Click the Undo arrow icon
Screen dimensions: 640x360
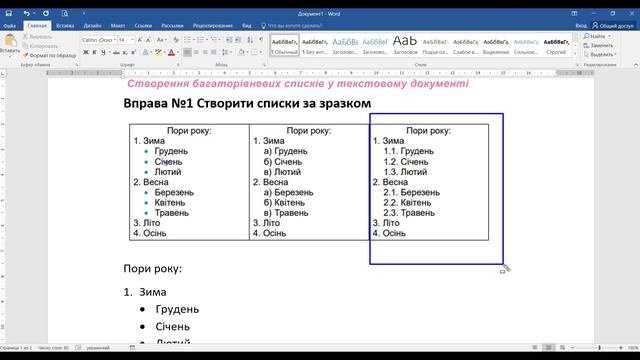(26, 13)
